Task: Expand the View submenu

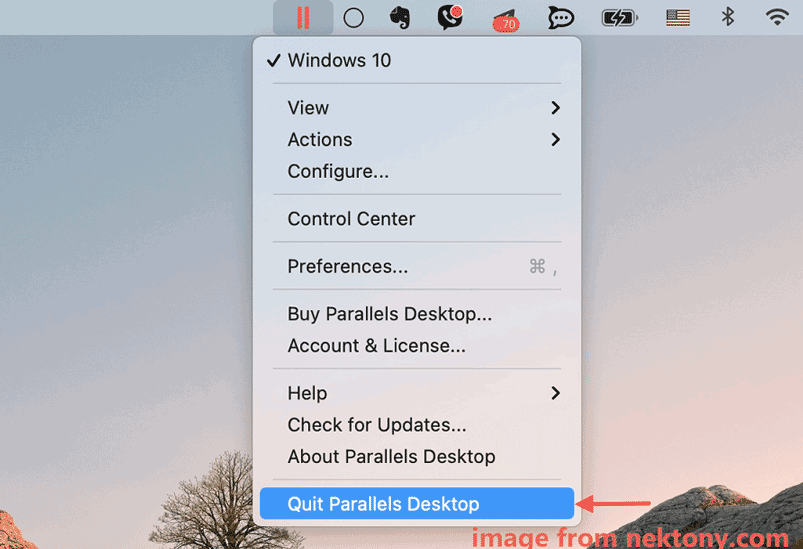Action: click(417, 108)
